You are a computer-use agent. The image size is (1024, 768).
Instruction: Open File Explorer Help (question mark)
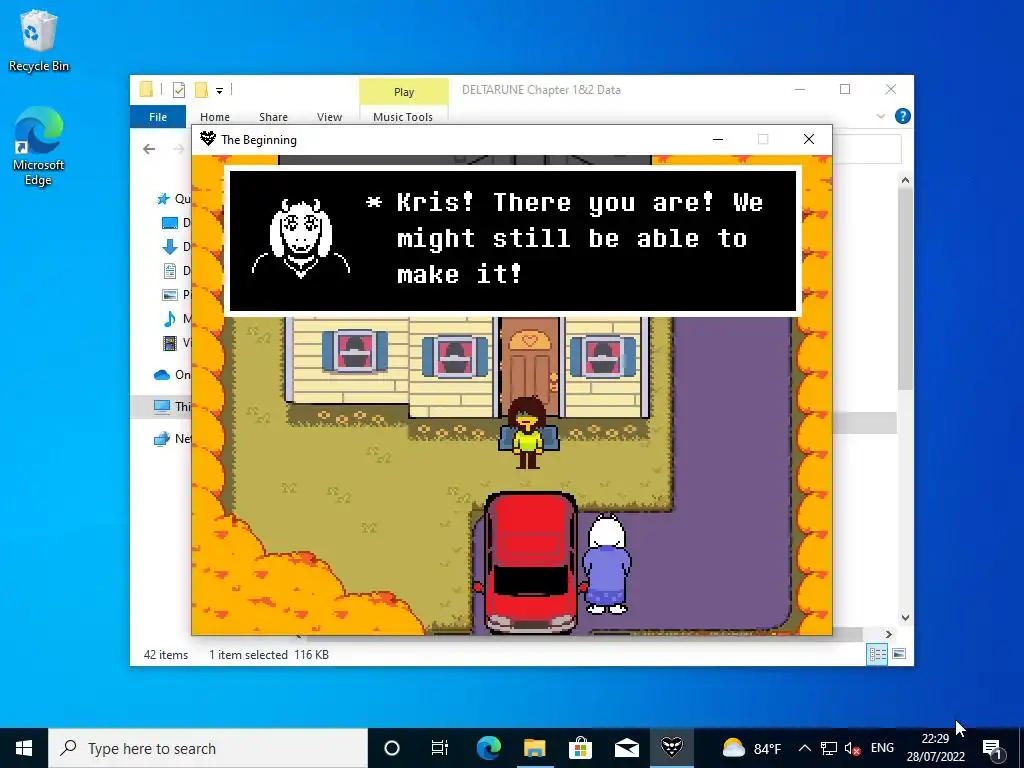pyautogui.click(x=903, y=116)
